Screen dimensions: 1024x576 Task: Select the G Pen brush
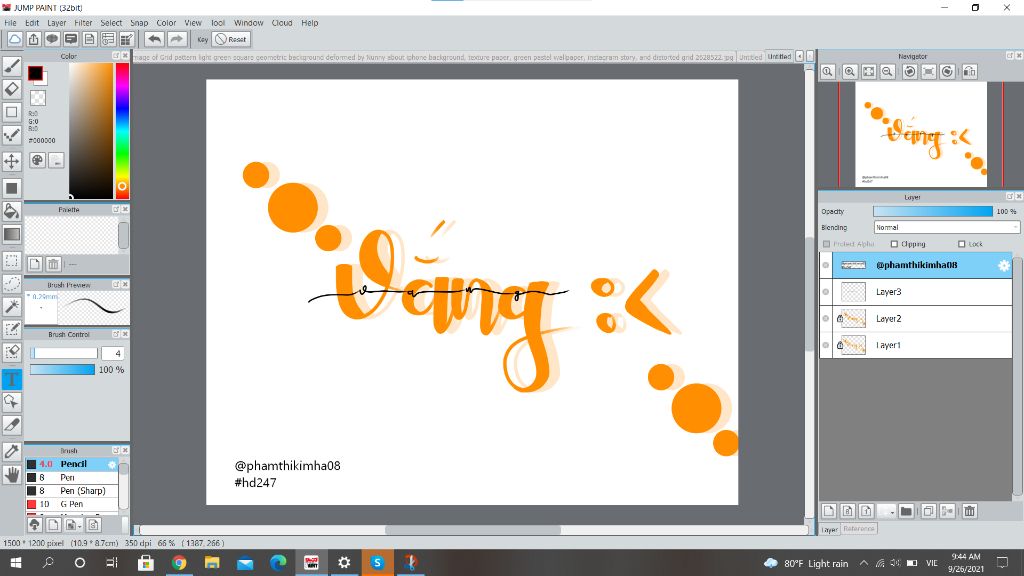click(72, 504)
